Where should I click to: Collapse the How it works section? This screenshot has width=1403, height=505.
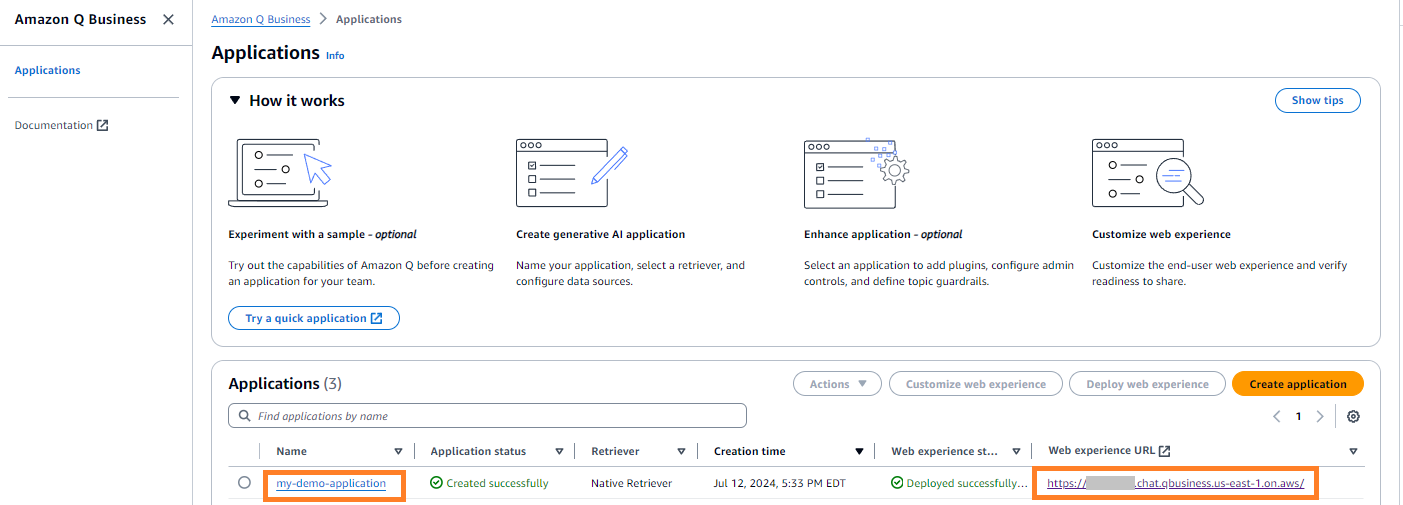[235, 100]
